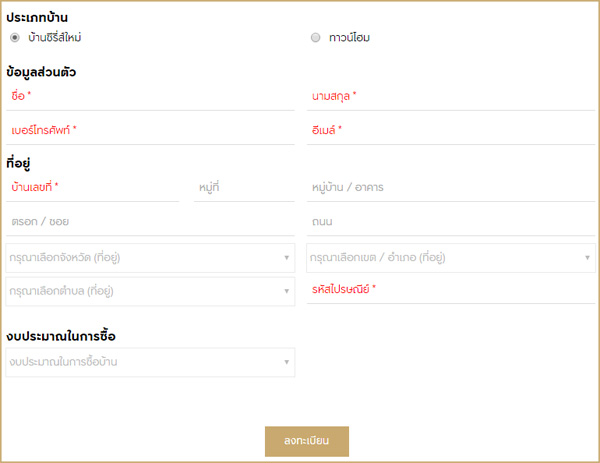Focus the รหัสไปรษณีย์ postal code field

(452, 290)
